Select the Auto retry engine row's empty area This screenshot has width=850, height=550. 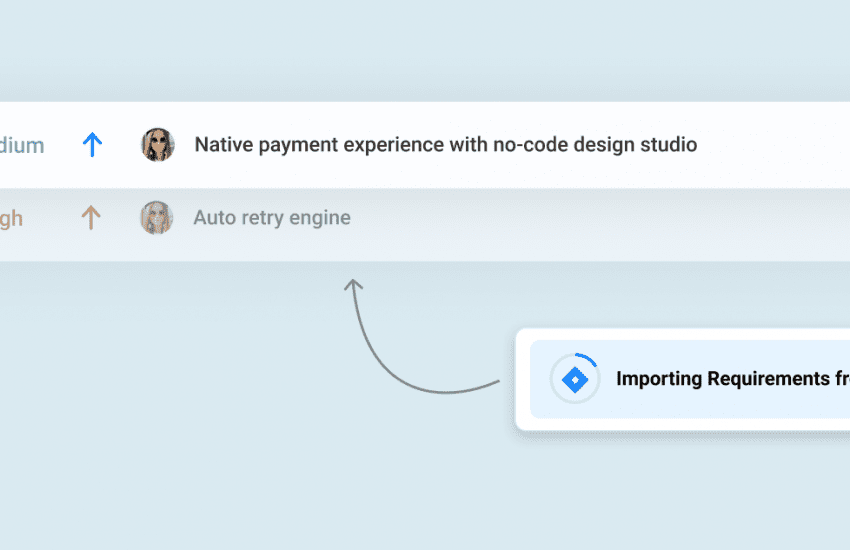(x=600, y=218)
